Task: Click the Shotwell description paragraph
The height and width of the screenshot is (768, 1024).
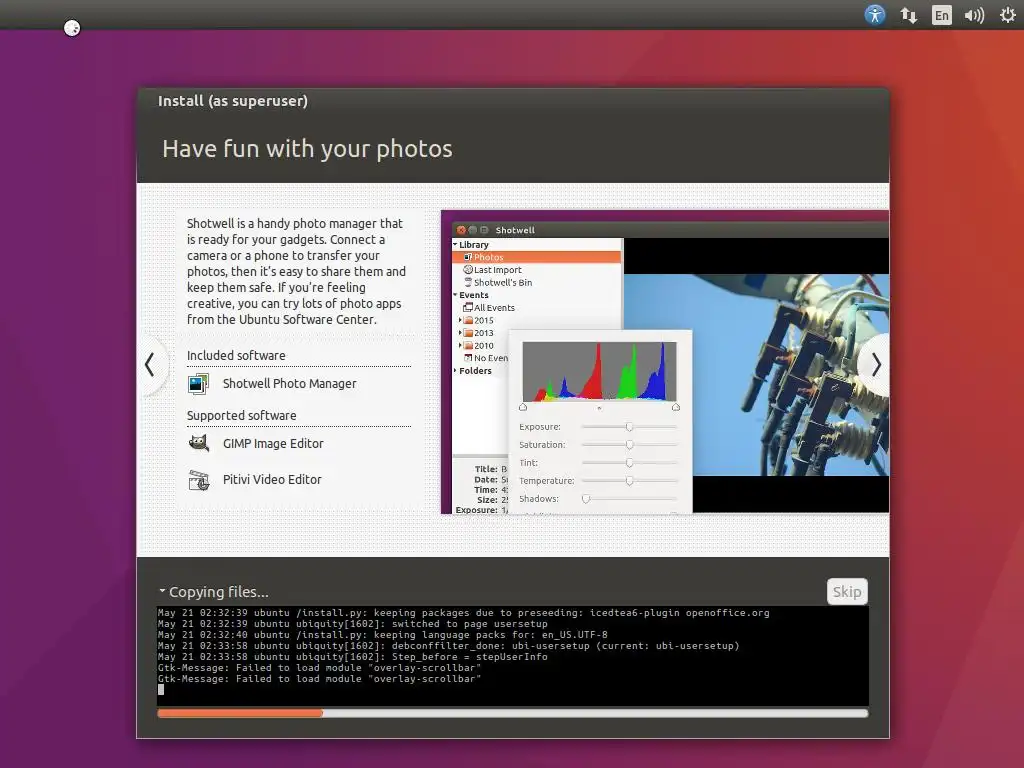Action: tap(296, 271)
